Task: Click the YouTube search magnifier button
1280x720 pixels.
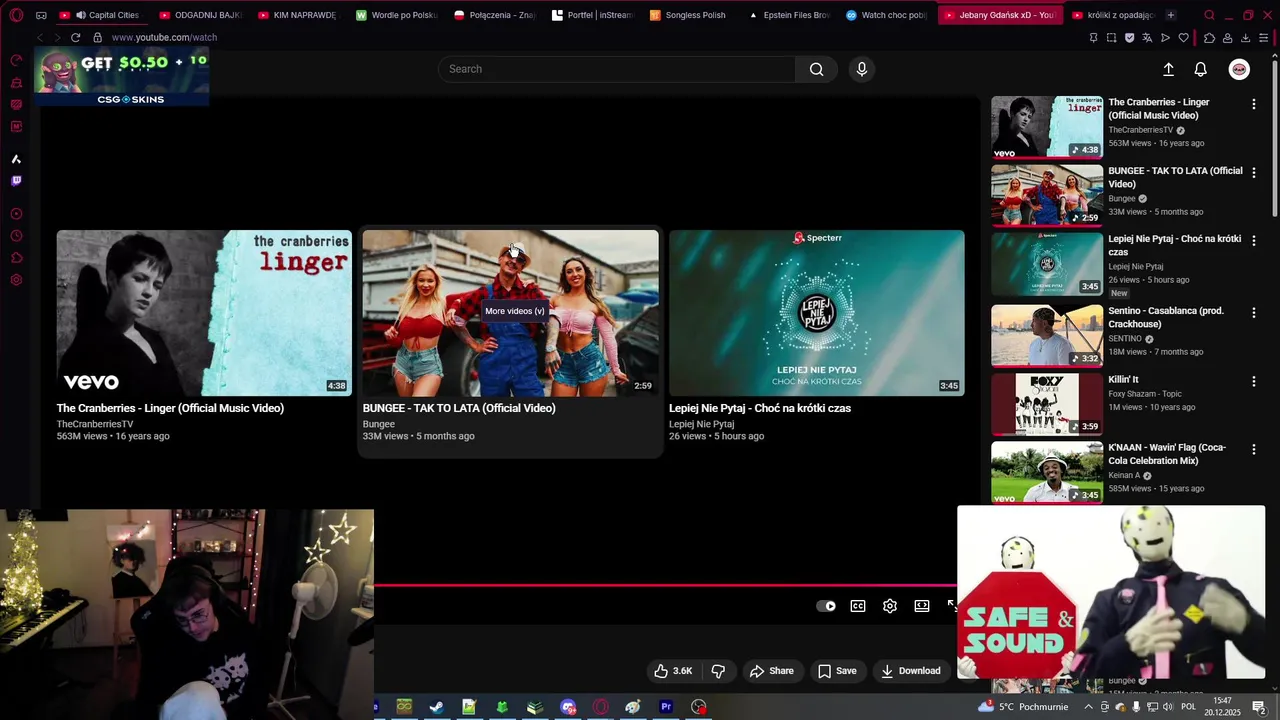Action: [x=817, y=69]
